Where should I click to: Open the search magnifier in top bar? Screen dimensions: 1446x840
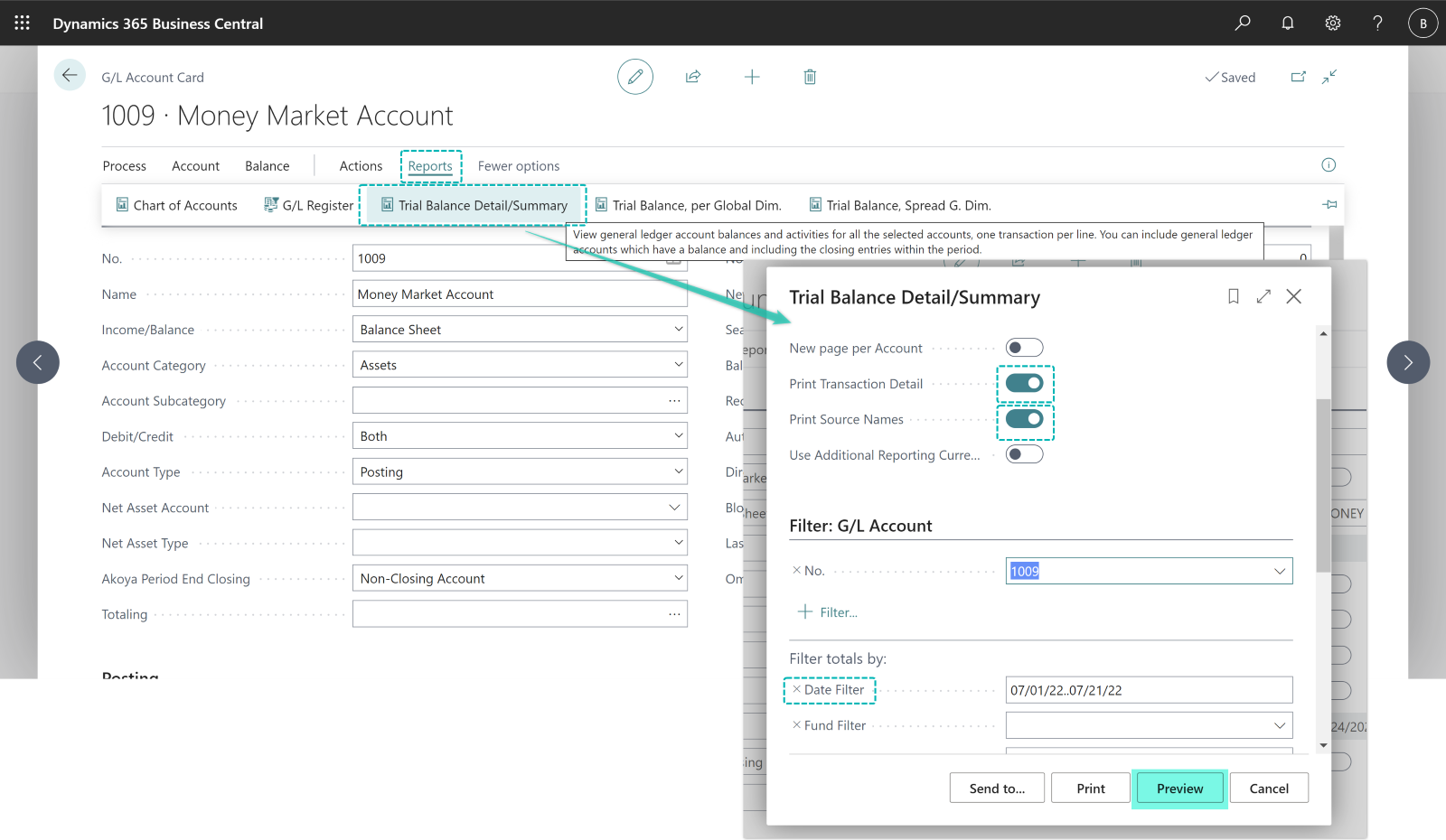[x=1243, y=23]
